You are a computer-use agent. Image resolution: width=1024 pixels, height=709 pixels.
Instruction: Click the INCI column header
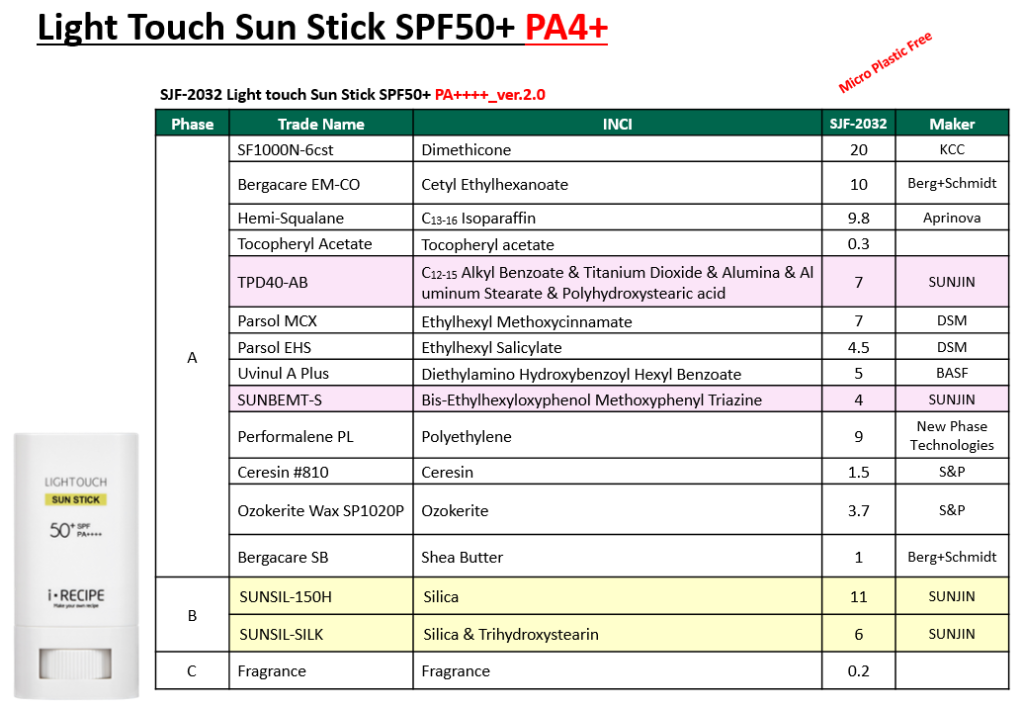(x=617, y=124)
